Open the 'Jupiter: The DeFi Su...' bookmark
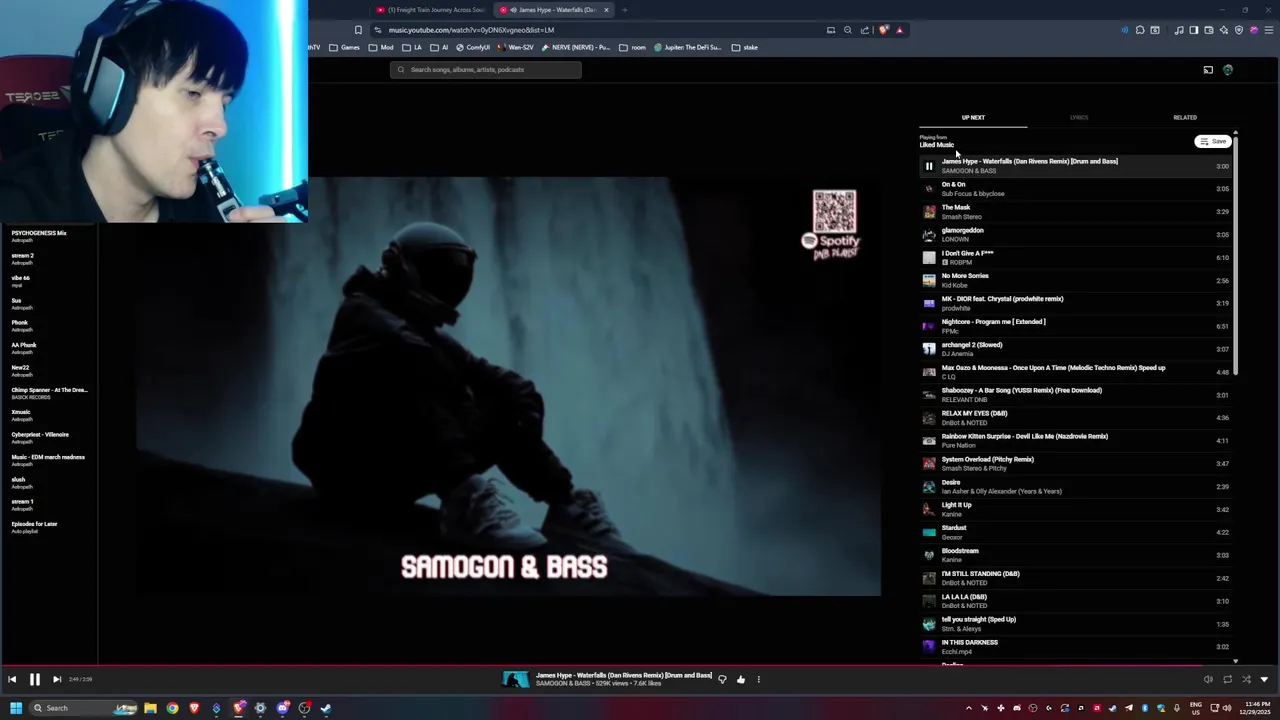This screenshot has height=720, width=1280. tap(688, 47)
